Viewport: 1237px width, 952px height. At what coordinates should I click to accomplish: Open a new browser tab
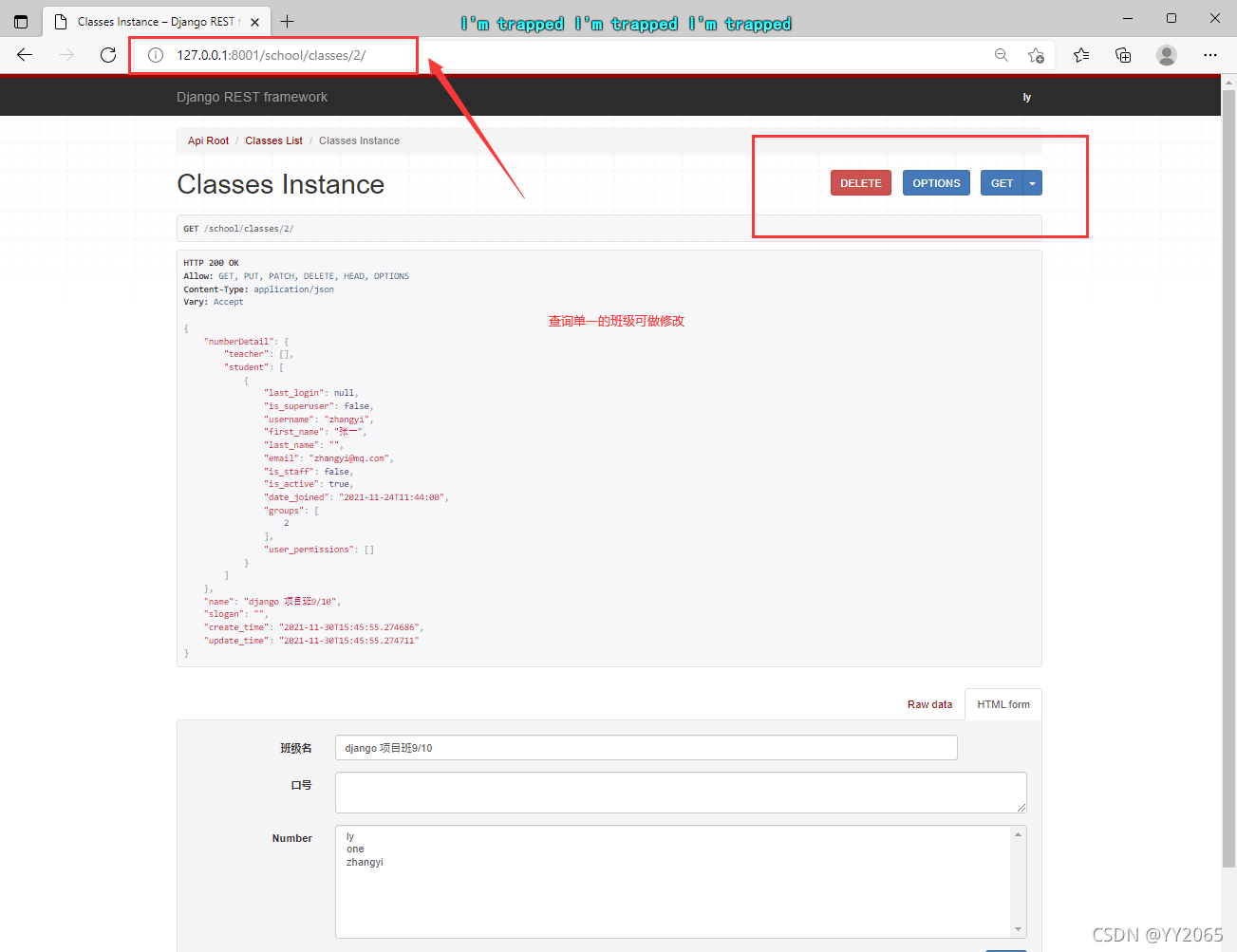[288, 21]
